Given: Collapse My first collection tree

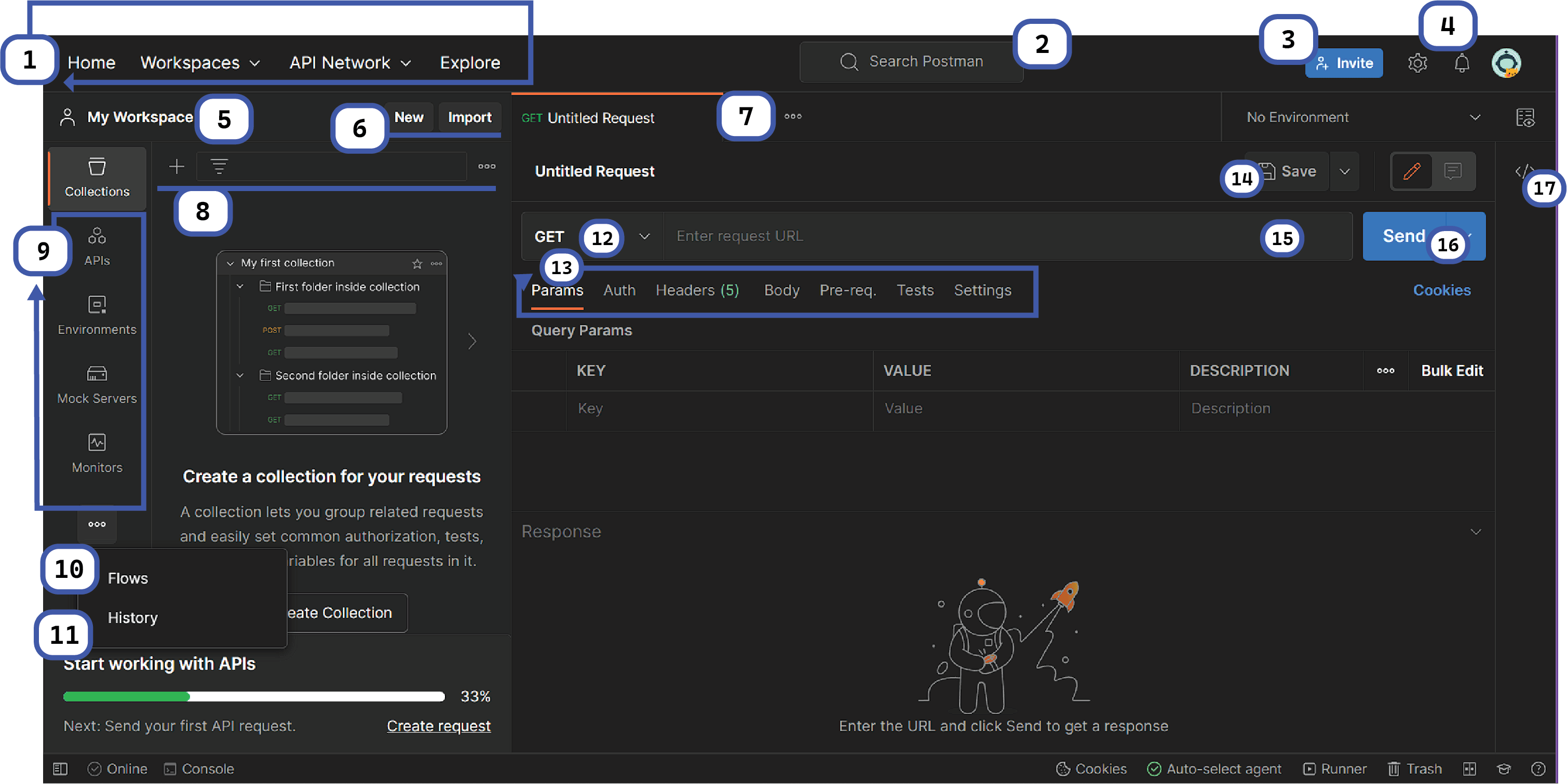Looking at the screenshot, I should [230, 263].
